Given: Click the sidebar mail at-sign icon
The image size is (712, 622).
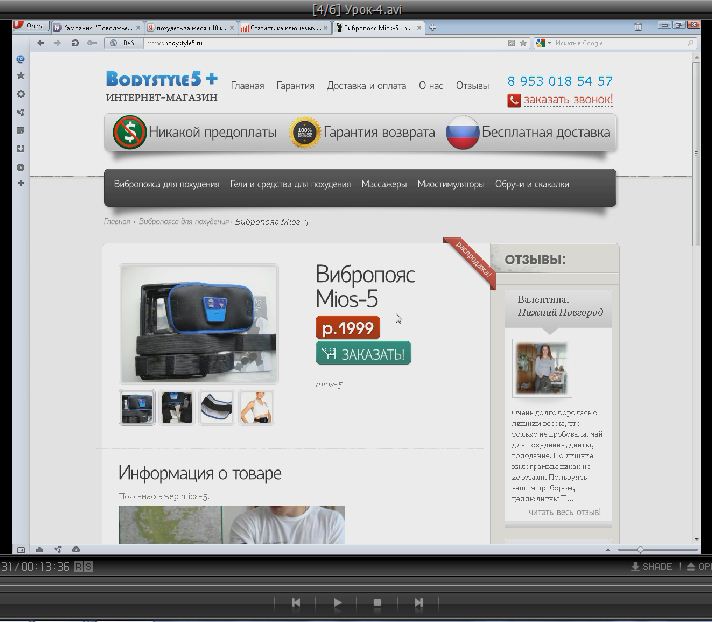Looking at the screenshot, I should 20,59.
